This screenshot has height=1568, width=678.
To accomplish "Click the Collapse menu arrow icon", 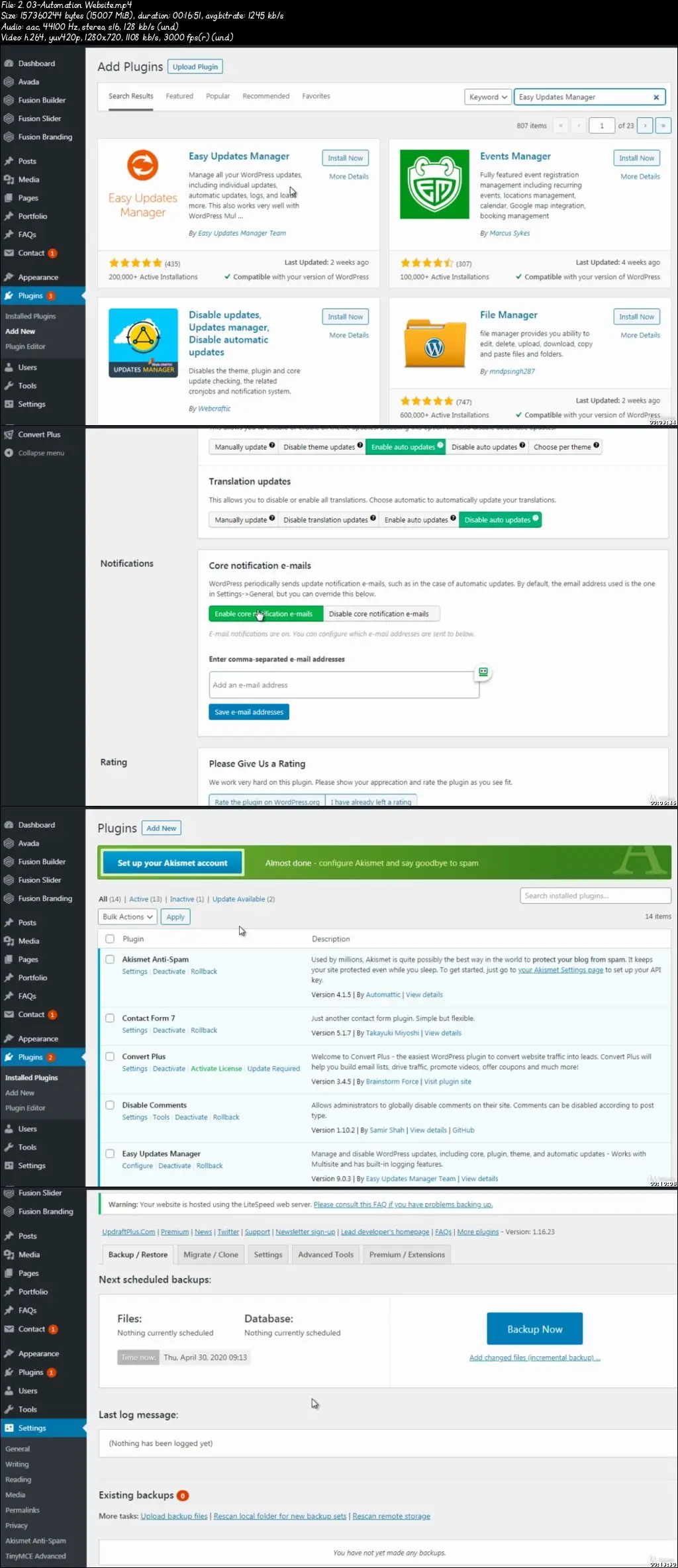I will click(x=9, y=454).
